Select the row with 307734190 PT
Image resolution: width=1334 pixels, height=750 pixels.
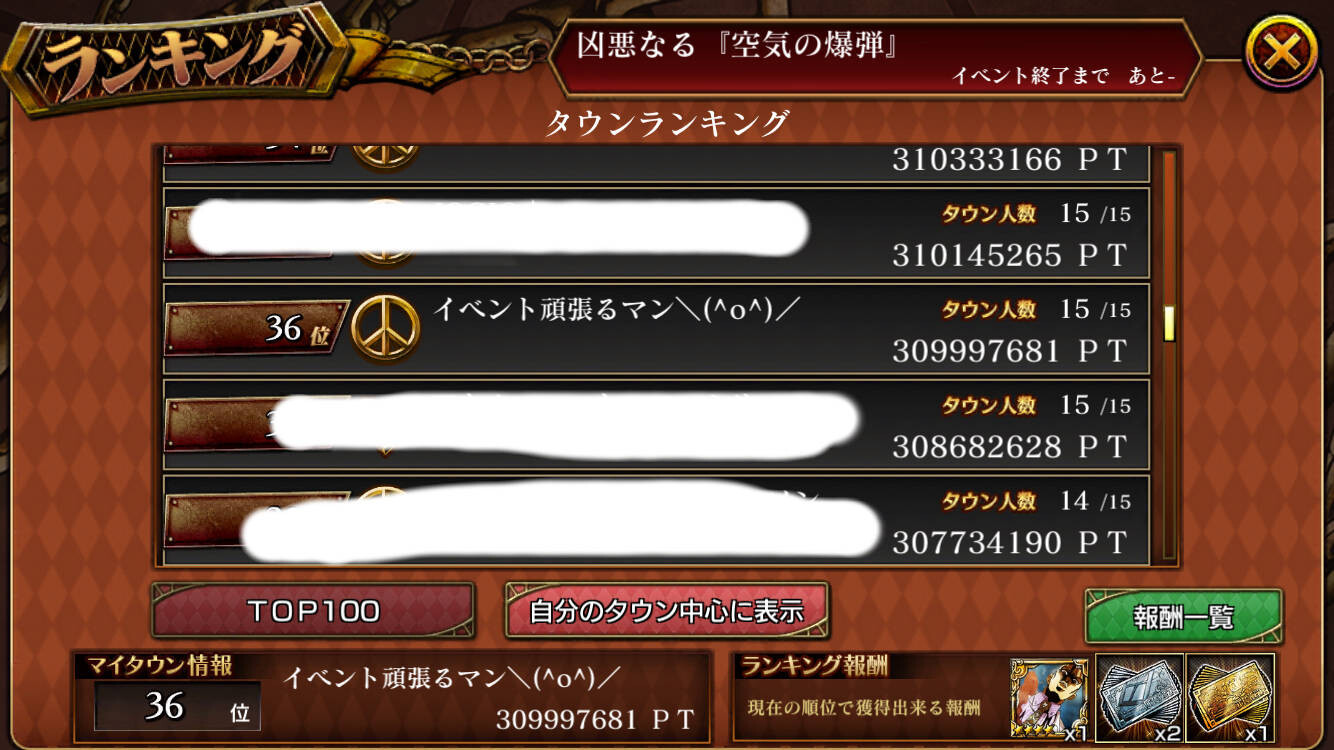pyautogui.click(x=656, y=517)
